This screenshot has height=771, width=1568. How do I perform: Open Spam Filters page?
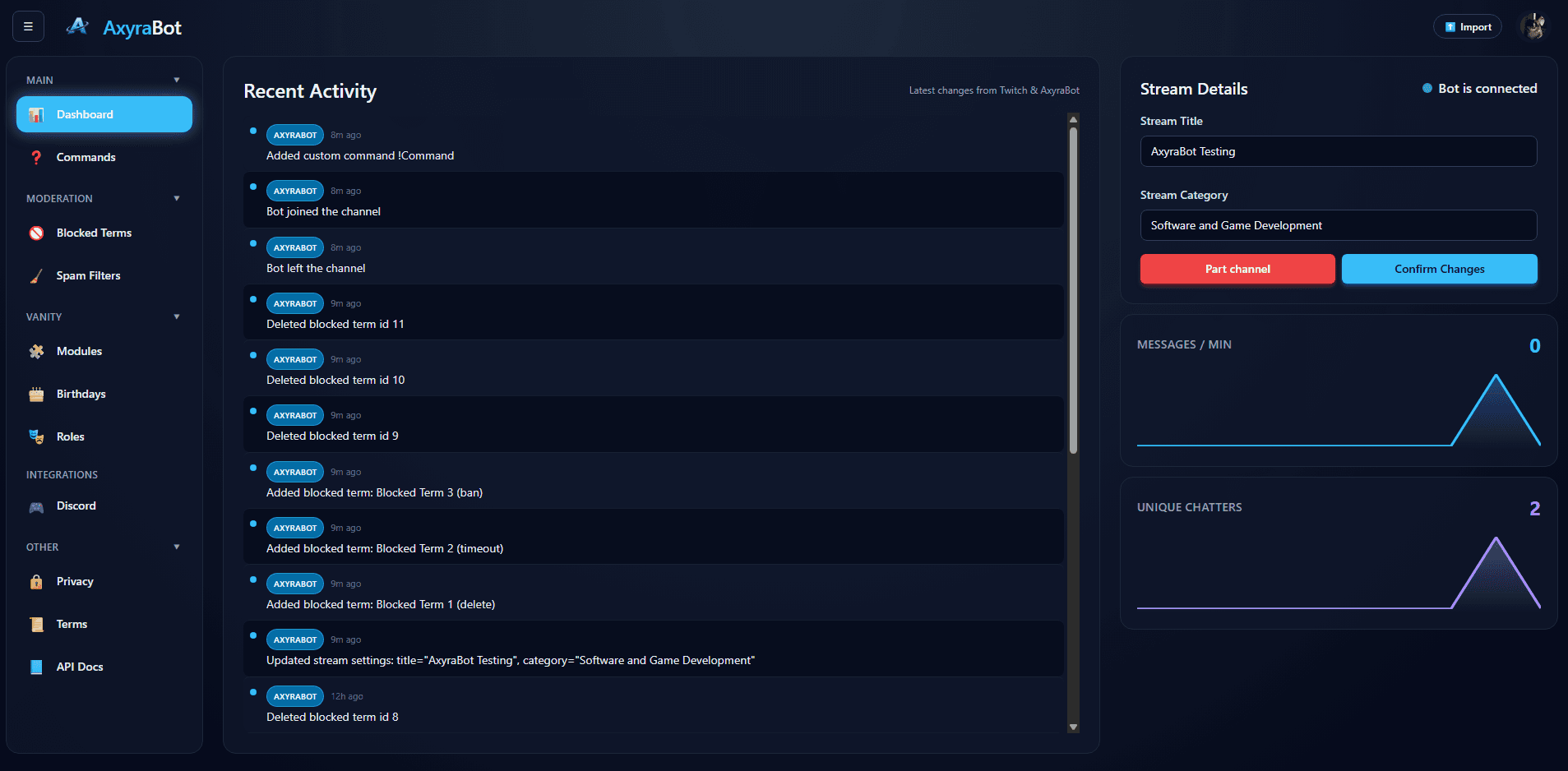click(104, 275)
